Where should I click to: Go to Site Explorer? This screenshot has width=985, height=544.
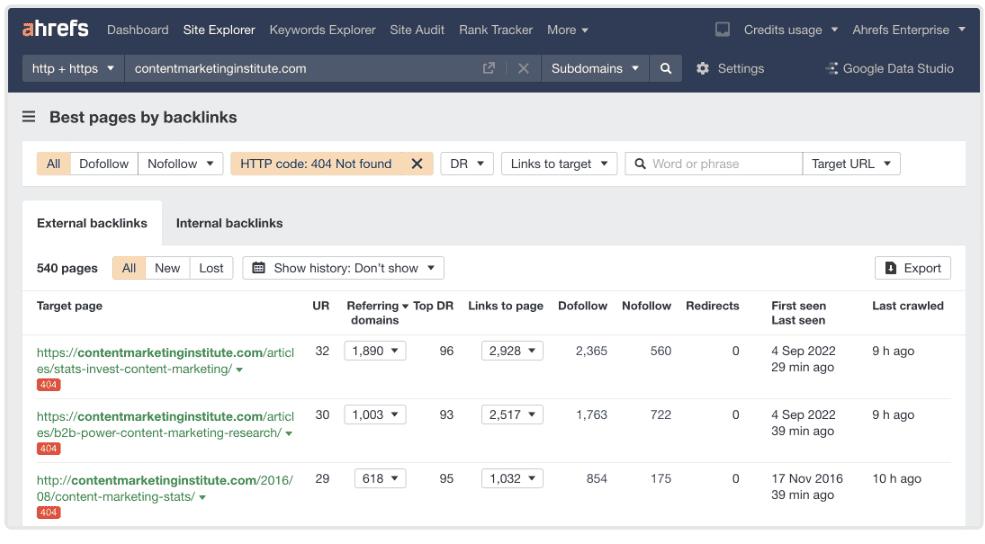[x=219, y=30]
